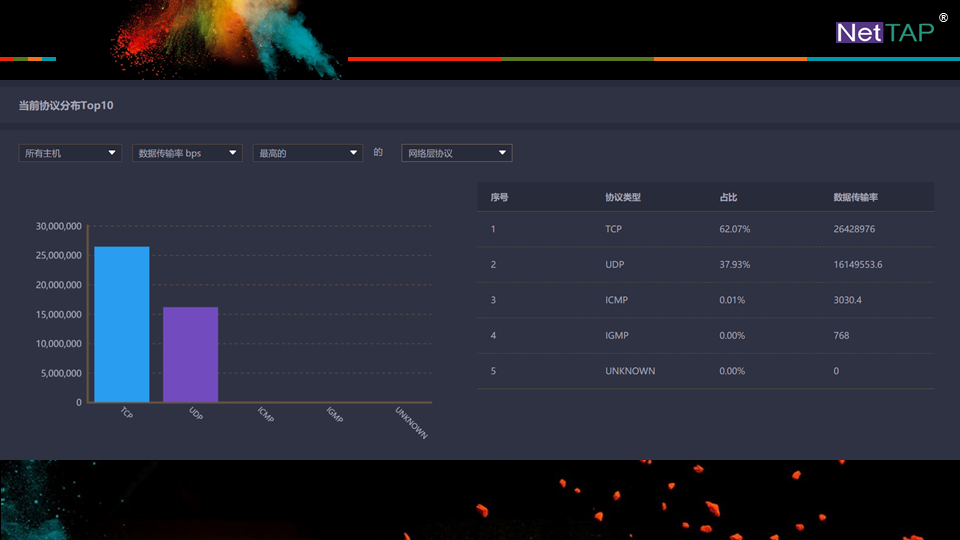Sort by 协议类型 column header

click(x=623, y=197)
